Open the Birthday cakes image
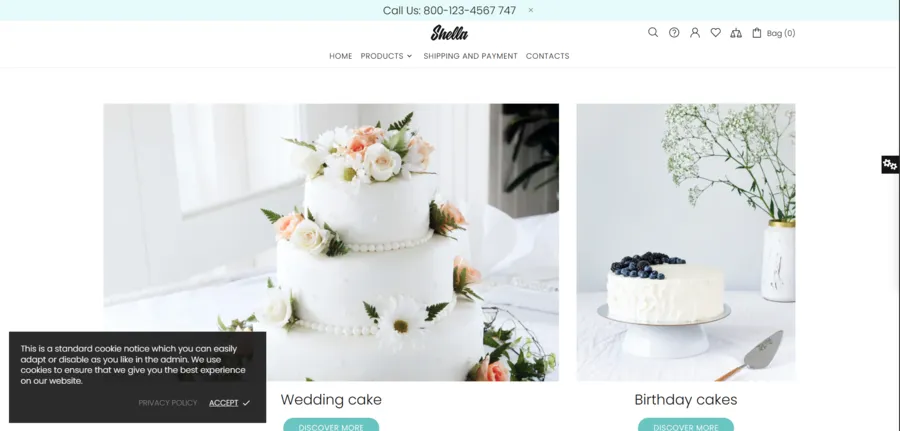 (x=686, y=242)
